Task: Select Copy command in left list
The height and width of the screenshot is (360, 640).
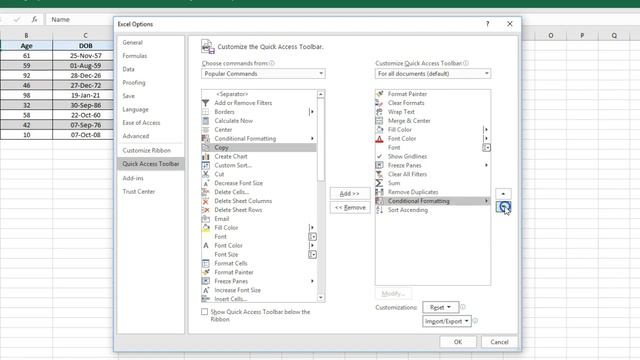Action: coord(259,147)
